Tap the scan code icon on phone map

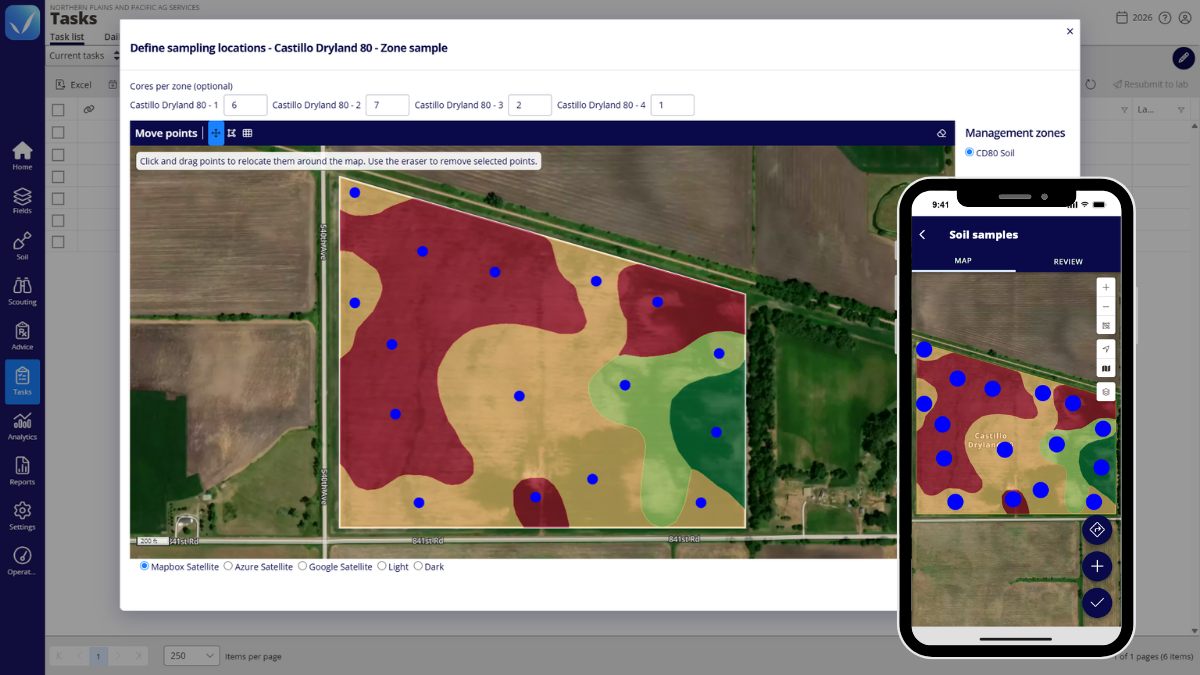point(1105,325)
